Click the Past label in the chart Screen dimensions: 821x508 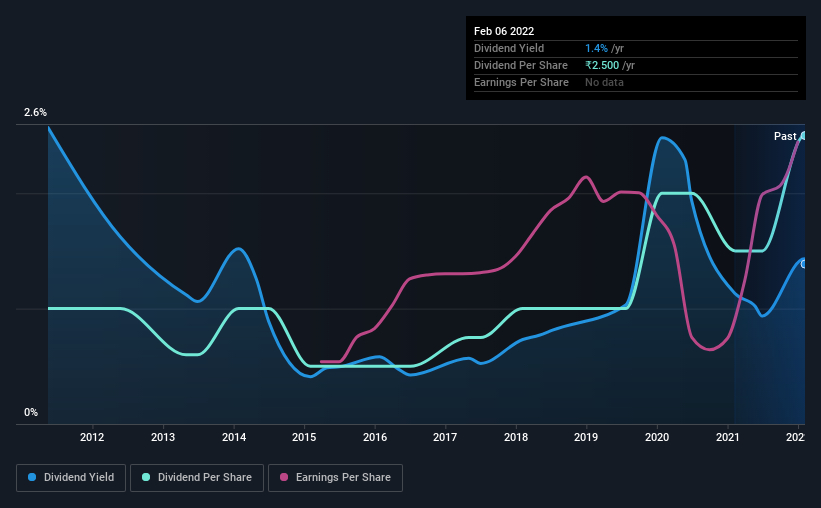(x=785, y=136)
